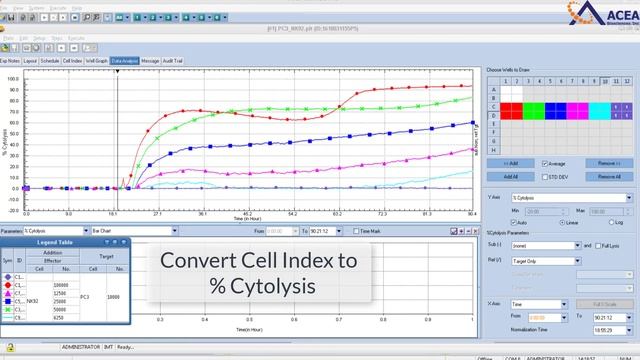Screen dimensions: 640x360
Task: Switch to the Cell Index tab
Action: tap(72, 61)
